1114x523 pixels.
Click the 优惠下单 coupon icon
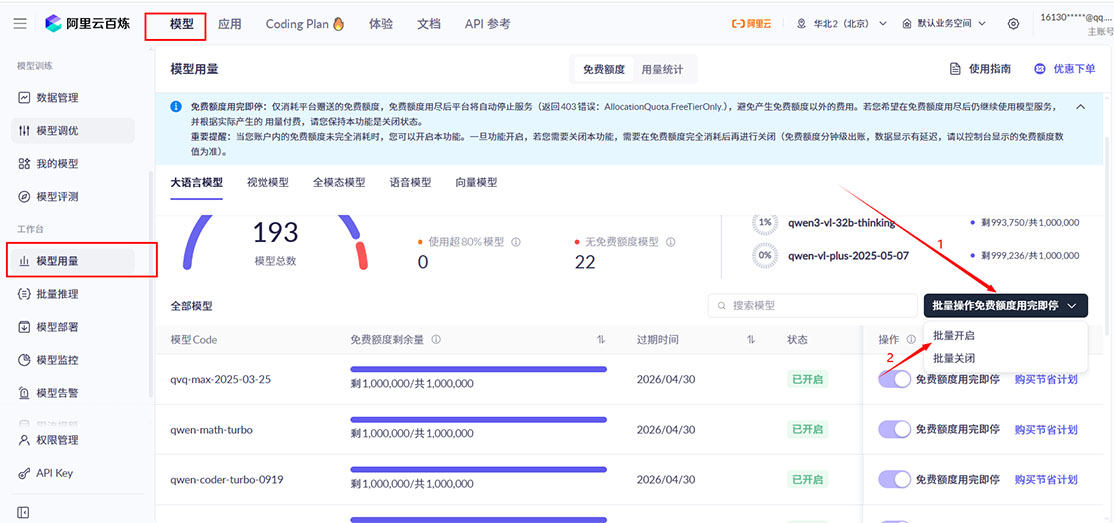1040,69
